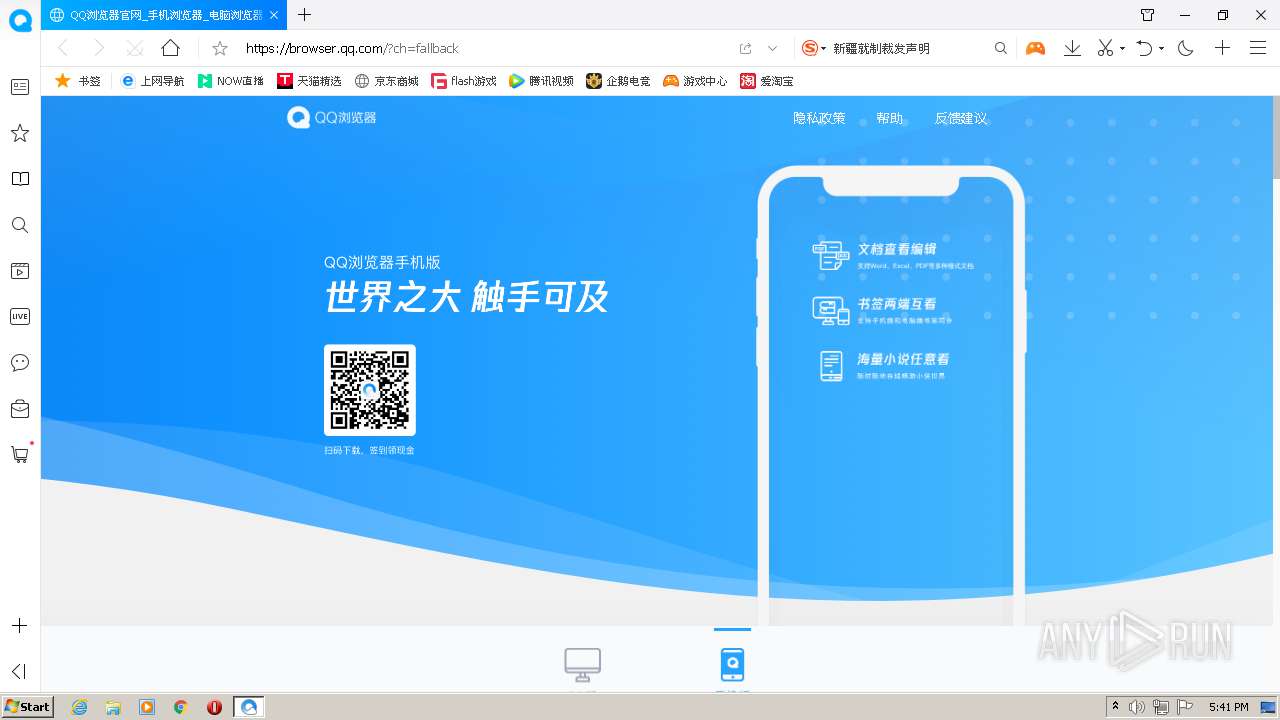
Task: Click the QQ浏览器 page logo
Action: (332, 118)
